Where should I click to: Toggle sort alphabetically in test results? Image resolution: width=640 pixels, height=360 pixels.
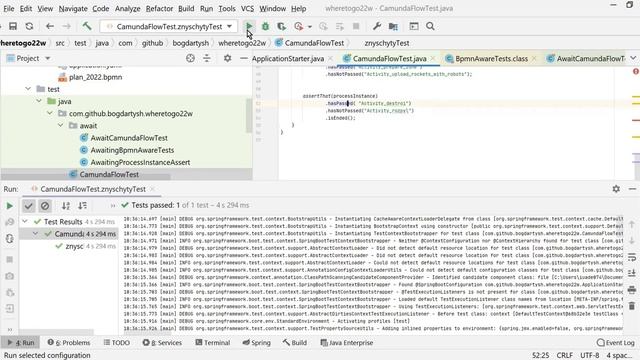(x=66, y=206)
